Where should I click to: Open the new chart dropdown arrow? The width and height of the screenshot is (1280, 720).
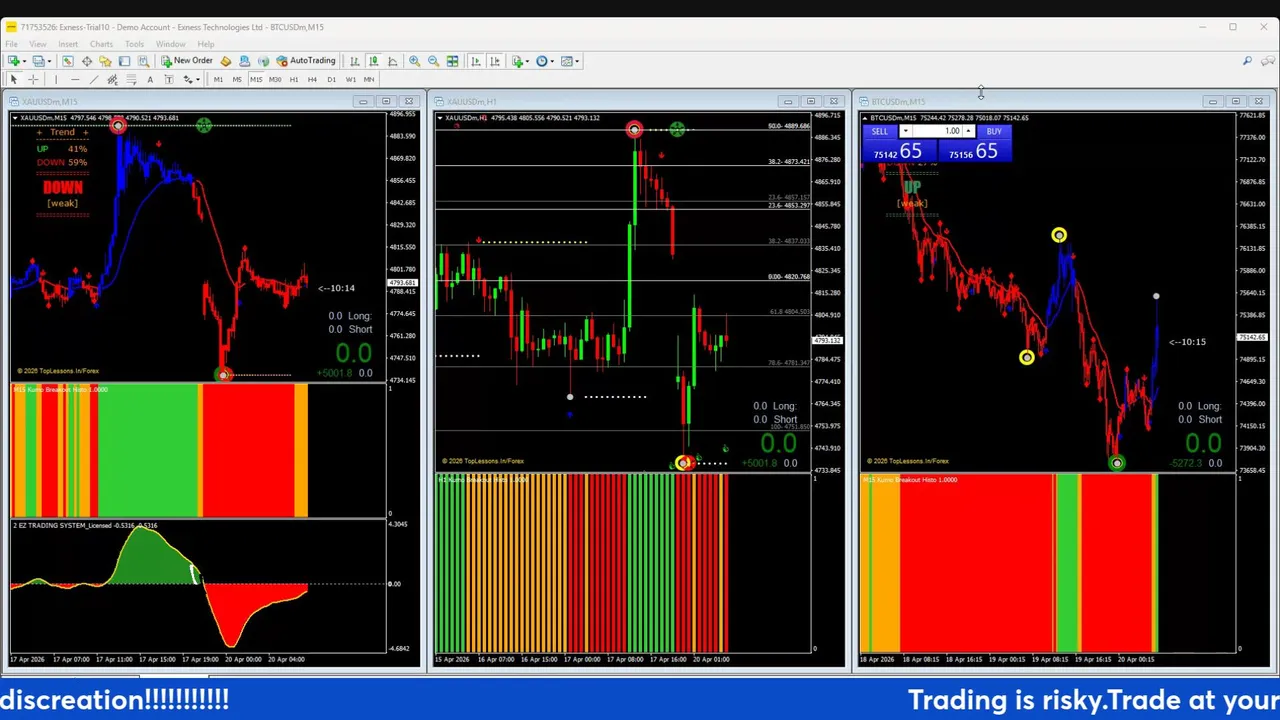24,61
